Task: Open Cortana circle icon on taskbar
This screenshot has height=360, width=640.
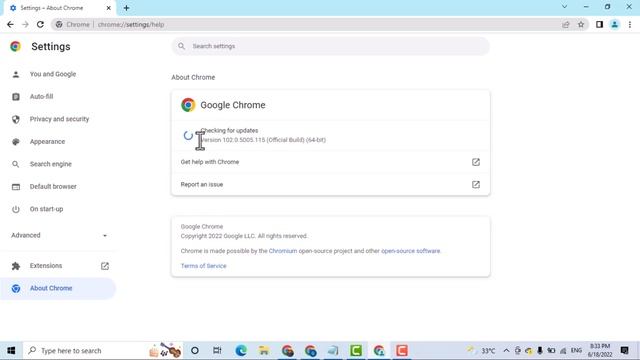Action: [x=195, y=351]
